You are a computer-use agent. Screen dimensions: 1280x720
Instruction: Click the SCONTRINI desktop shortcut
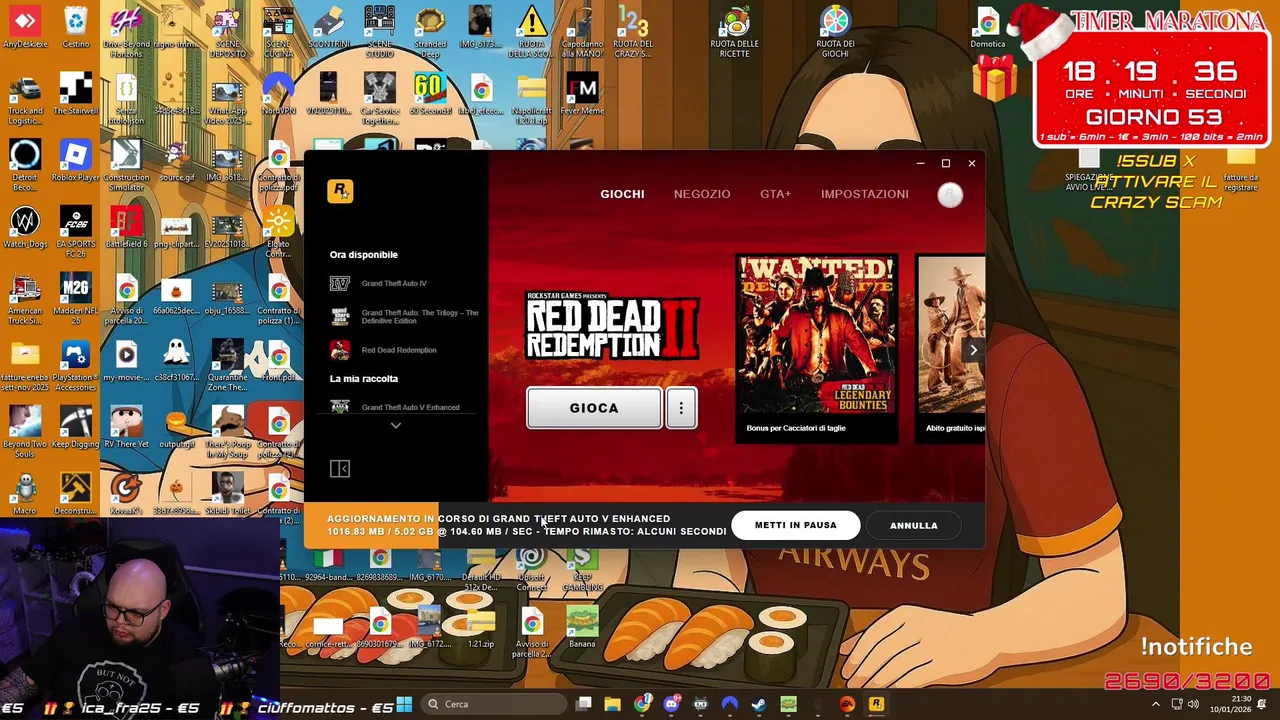[329, 28]
